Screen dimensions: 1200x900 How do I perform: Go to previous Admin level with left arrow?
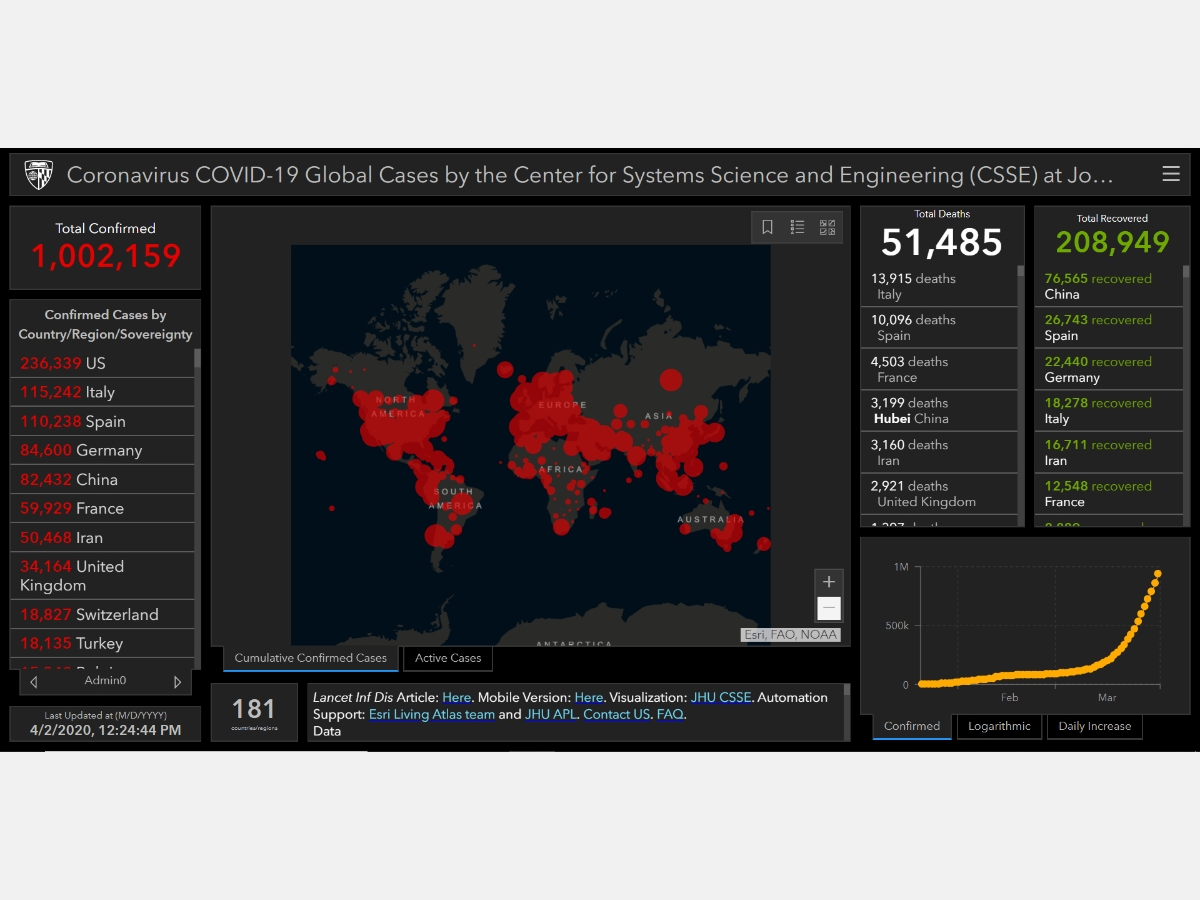tap(34, 682)
